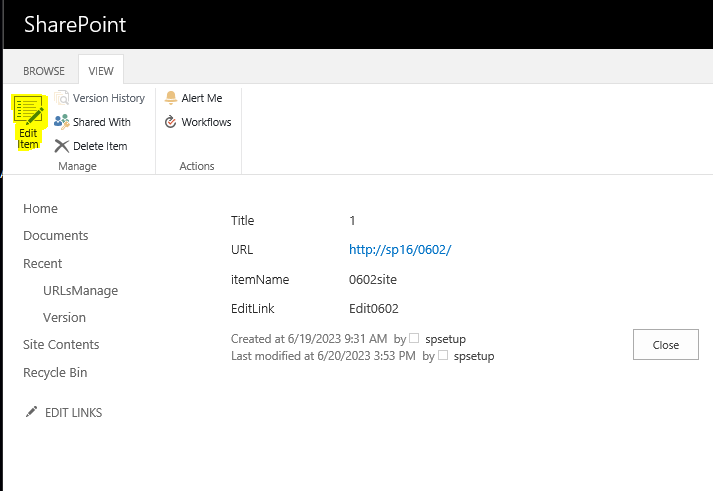Viewport: 713px width, 491px height.
Task: Click the Shared With people icon
Action: tap(61, 122)
